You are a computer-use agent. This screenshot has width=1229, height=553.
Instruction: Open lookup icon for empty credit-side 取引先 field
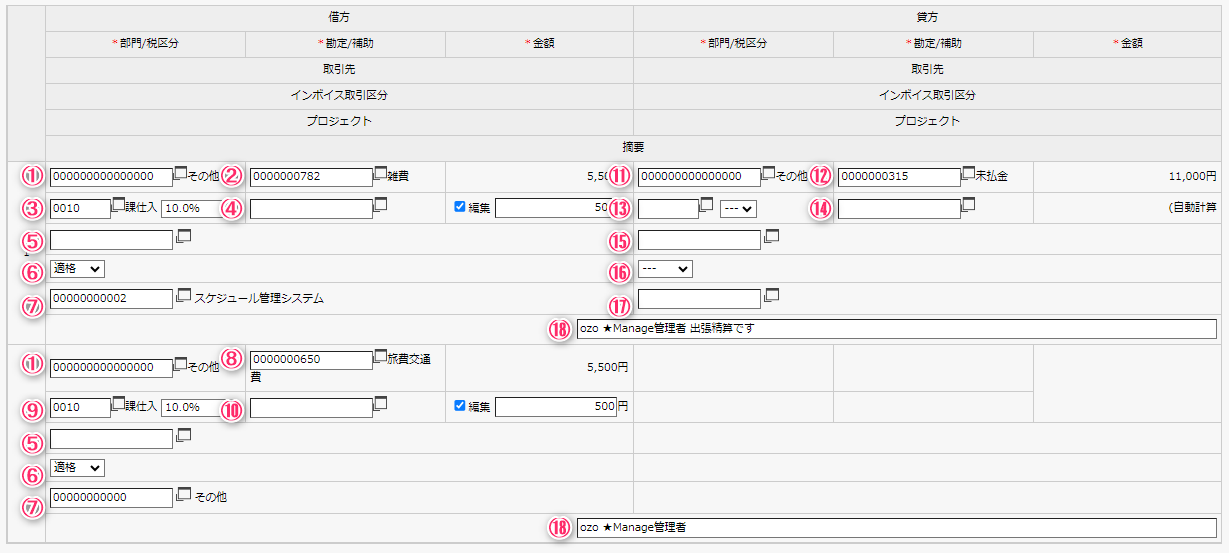[771, 237]
